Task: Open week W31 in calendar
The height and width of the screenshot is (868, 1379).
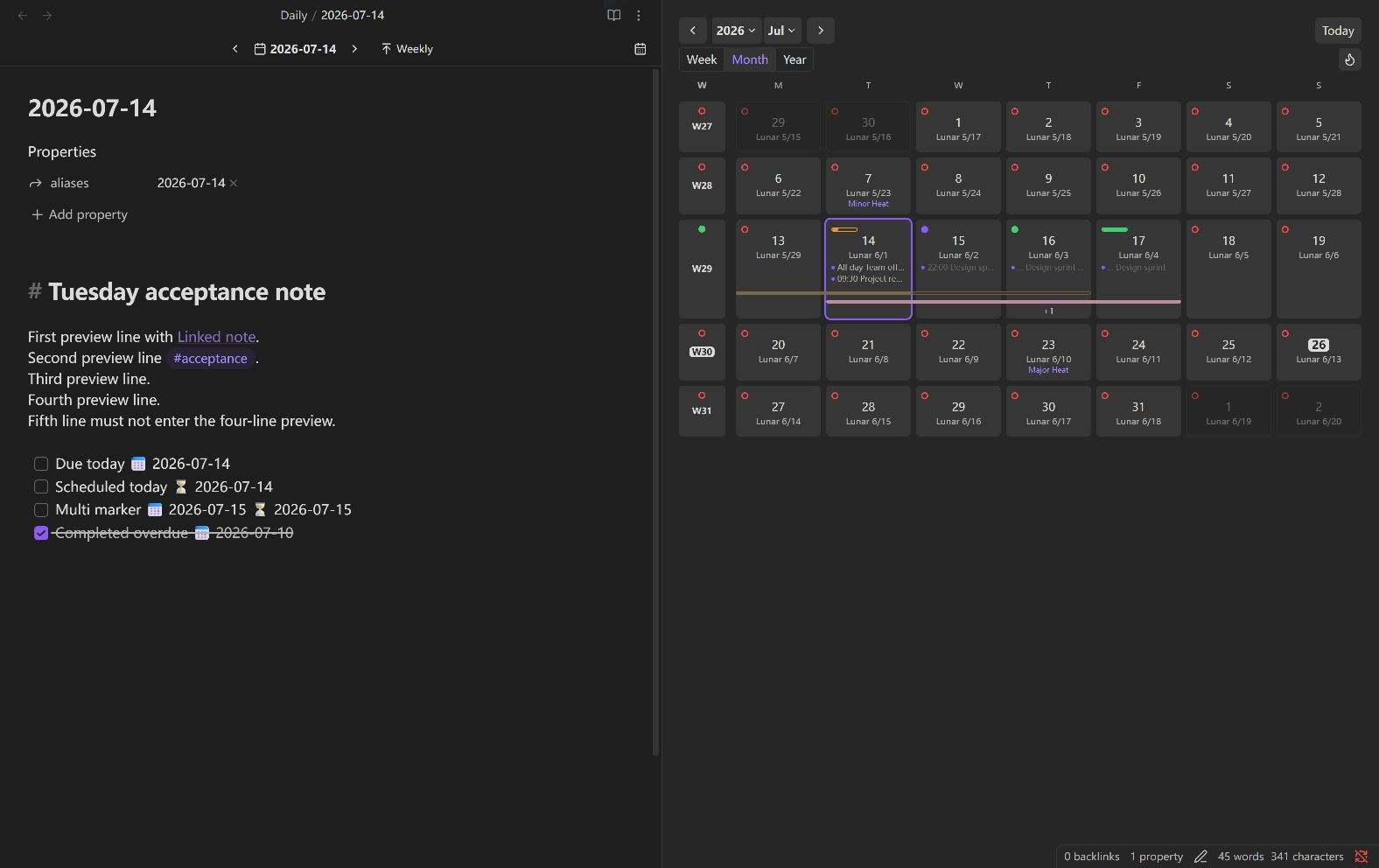Action: 702,410
